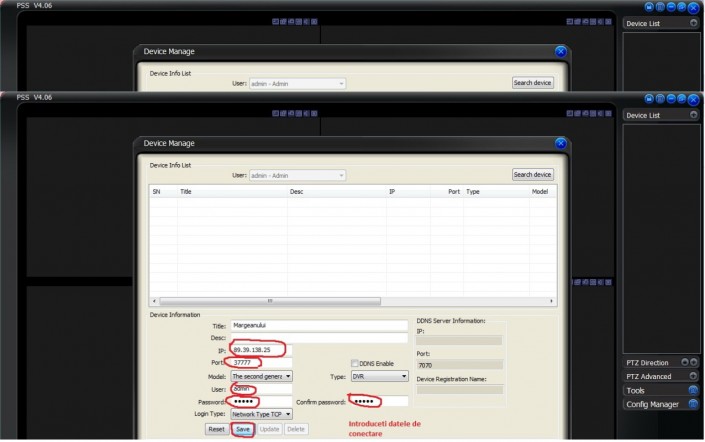Image resolution: width=705 pixels, height=442 pixels.
Task: Collapse the Device List panel icon
Action: click(x=693, y=115)
